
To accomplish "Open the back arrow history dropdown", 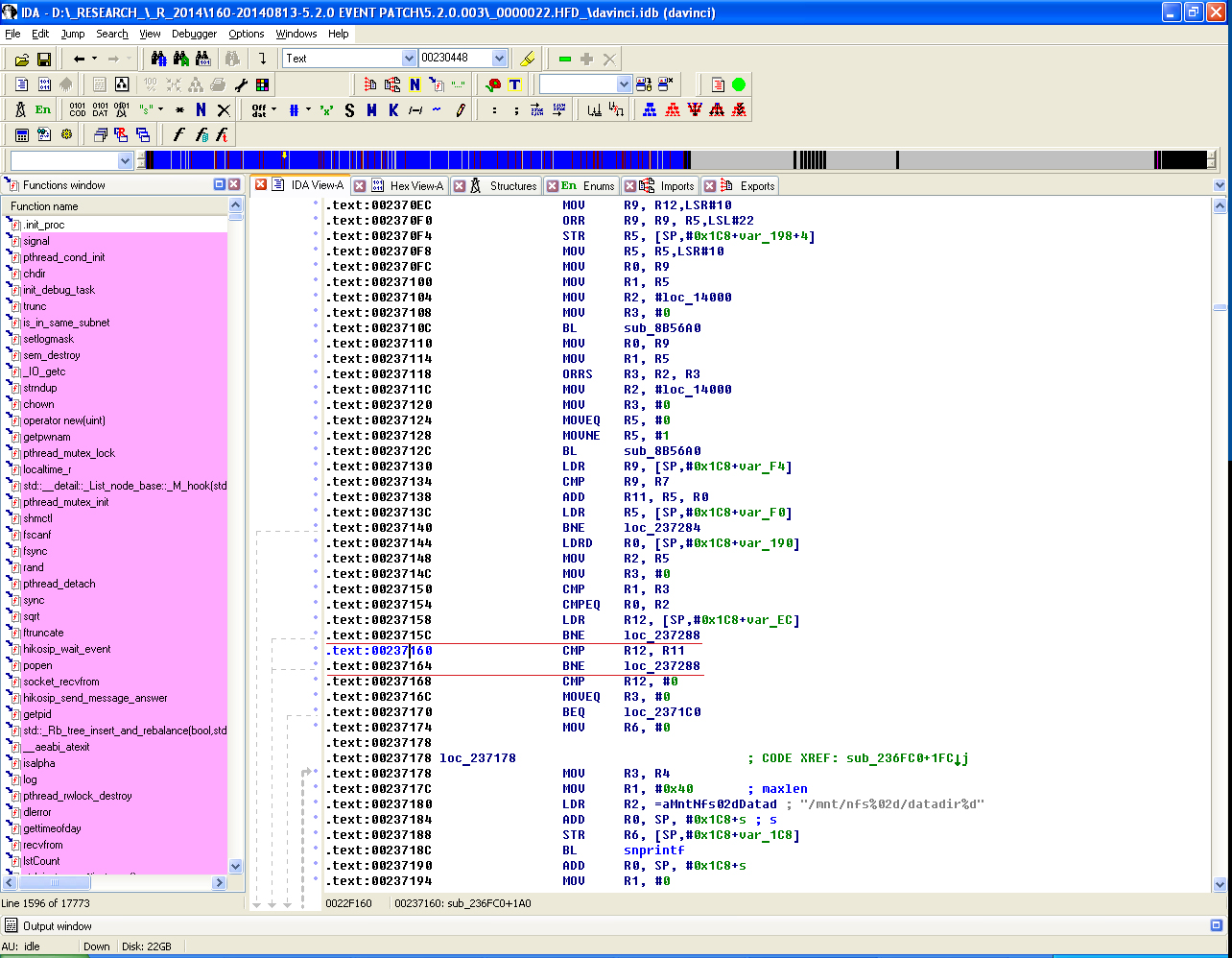I will 94,60.
